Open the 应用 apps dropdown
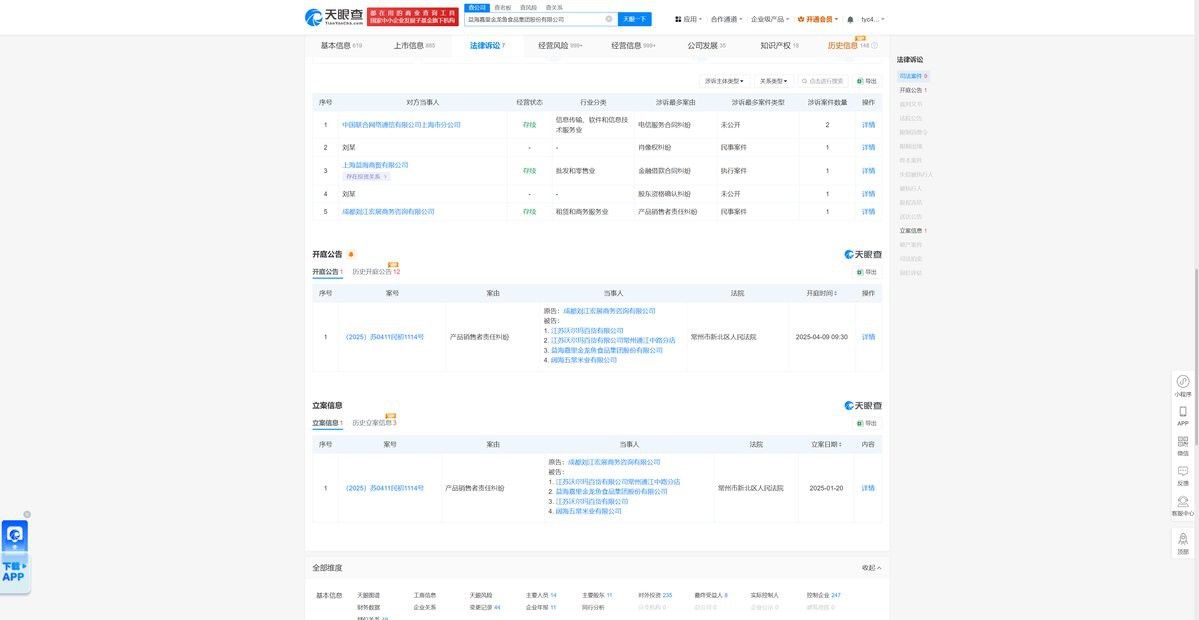 pyautogui.click(x=688, y=19)
